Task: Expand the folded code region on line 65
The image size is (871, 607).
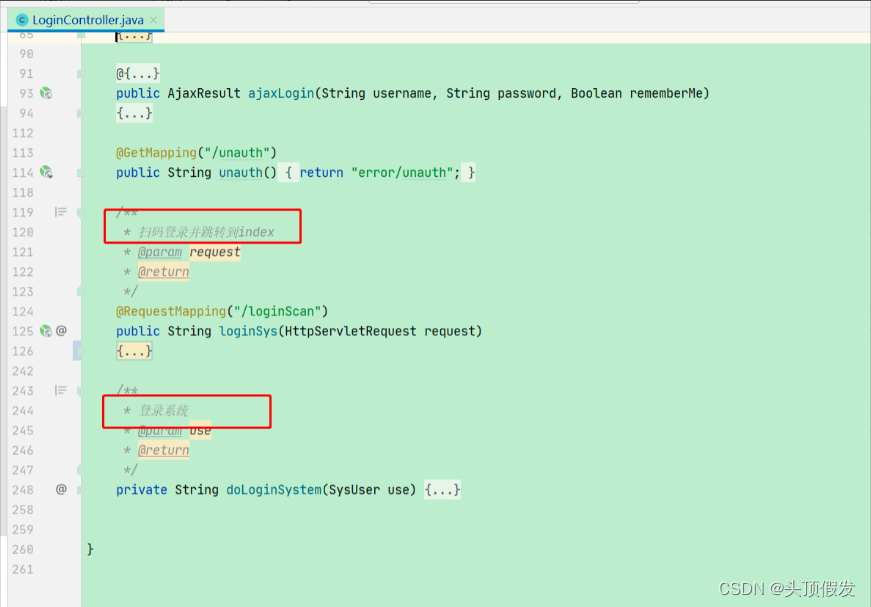Action: coord(134,35)
